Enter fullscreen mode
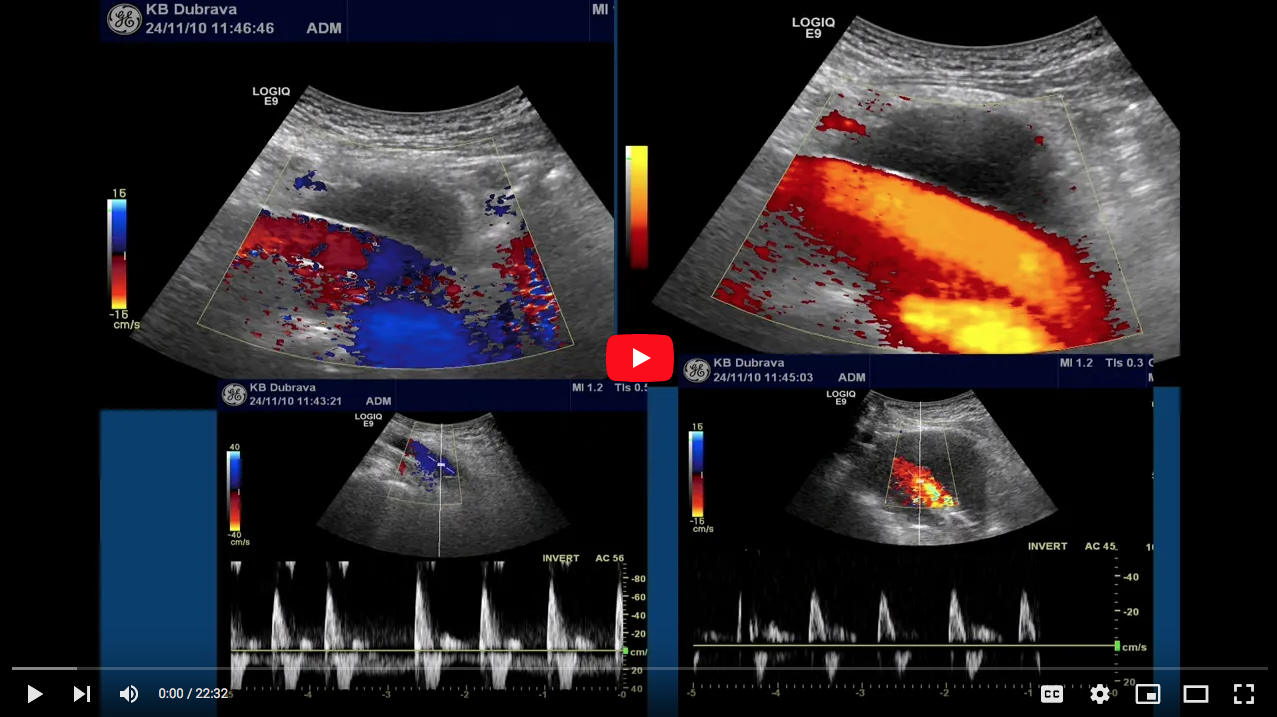 pyautogui.click(x=1243, y=693)
